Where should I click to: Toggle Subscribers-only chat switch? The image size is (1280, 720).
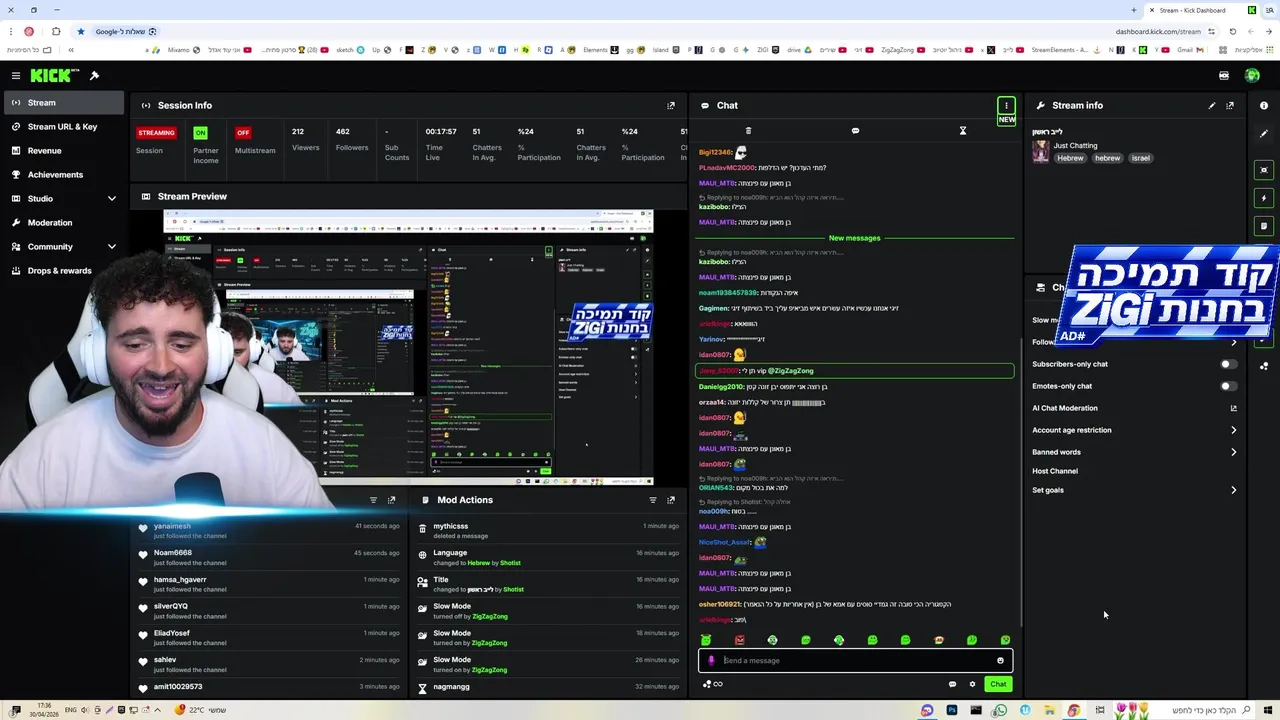(1228, 364)
